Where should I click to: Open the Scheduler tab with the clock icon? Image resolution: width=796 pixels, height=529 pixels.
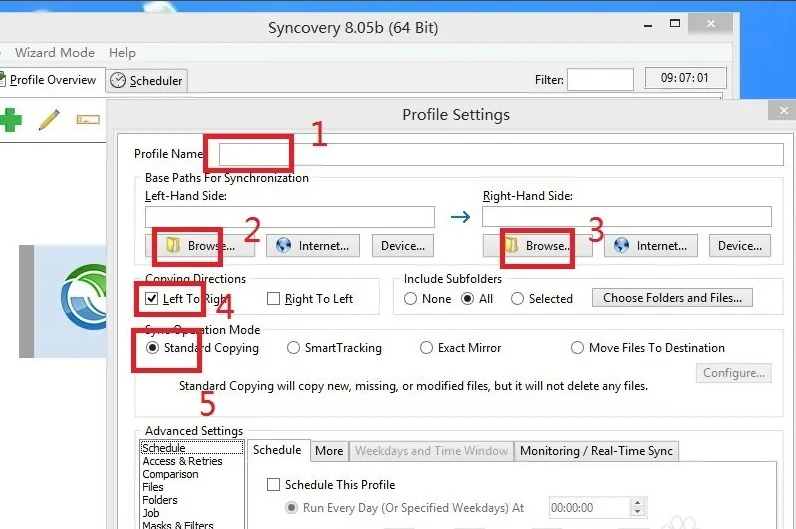[147, 80]
